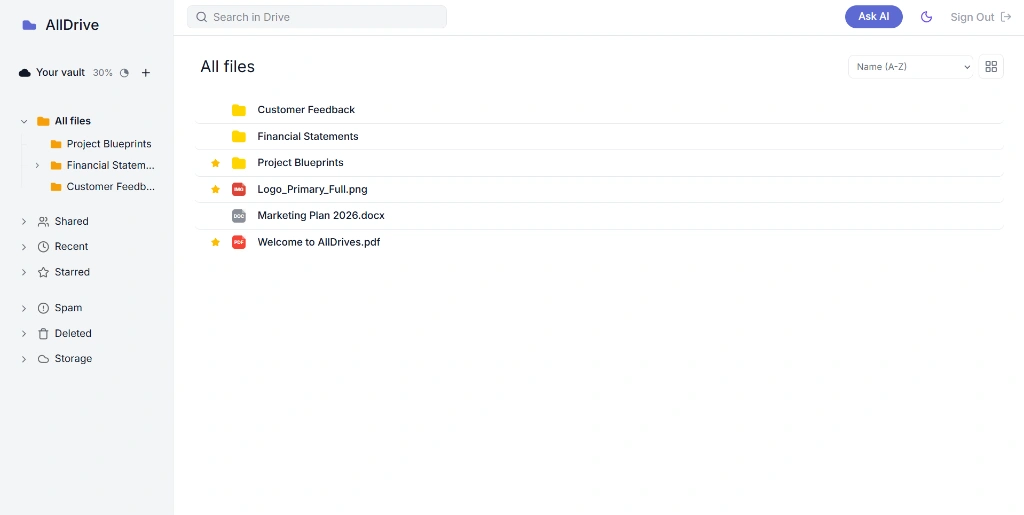Toggle dark mode with the moon icon

click(926, 17)
